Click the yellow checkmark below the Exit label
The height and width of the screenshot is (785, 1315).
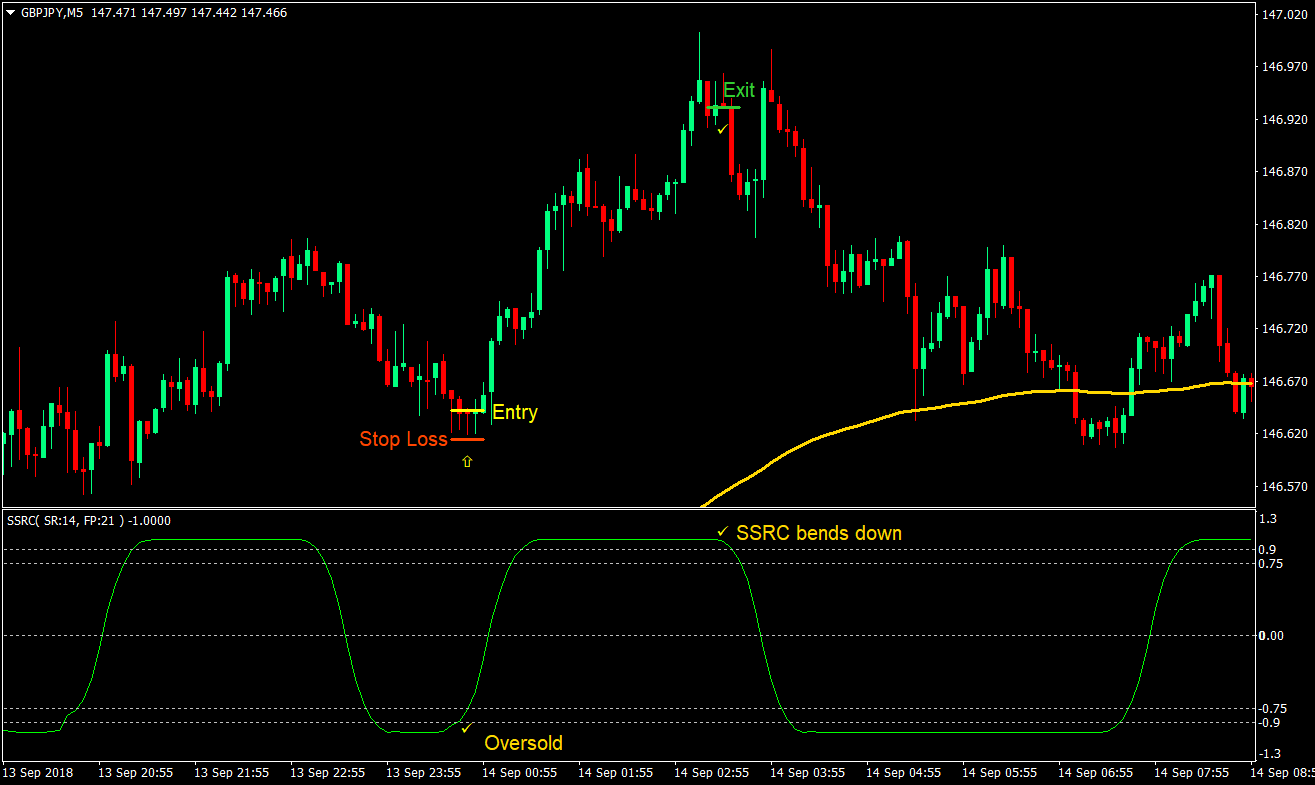click(x=721, y=129)
